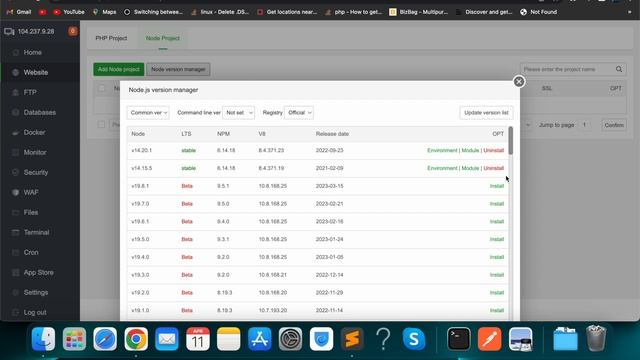The width and height of the screenshot is (640, 360).
Task: Install Node v19.2.0
Action: click(x=497, y=293)
